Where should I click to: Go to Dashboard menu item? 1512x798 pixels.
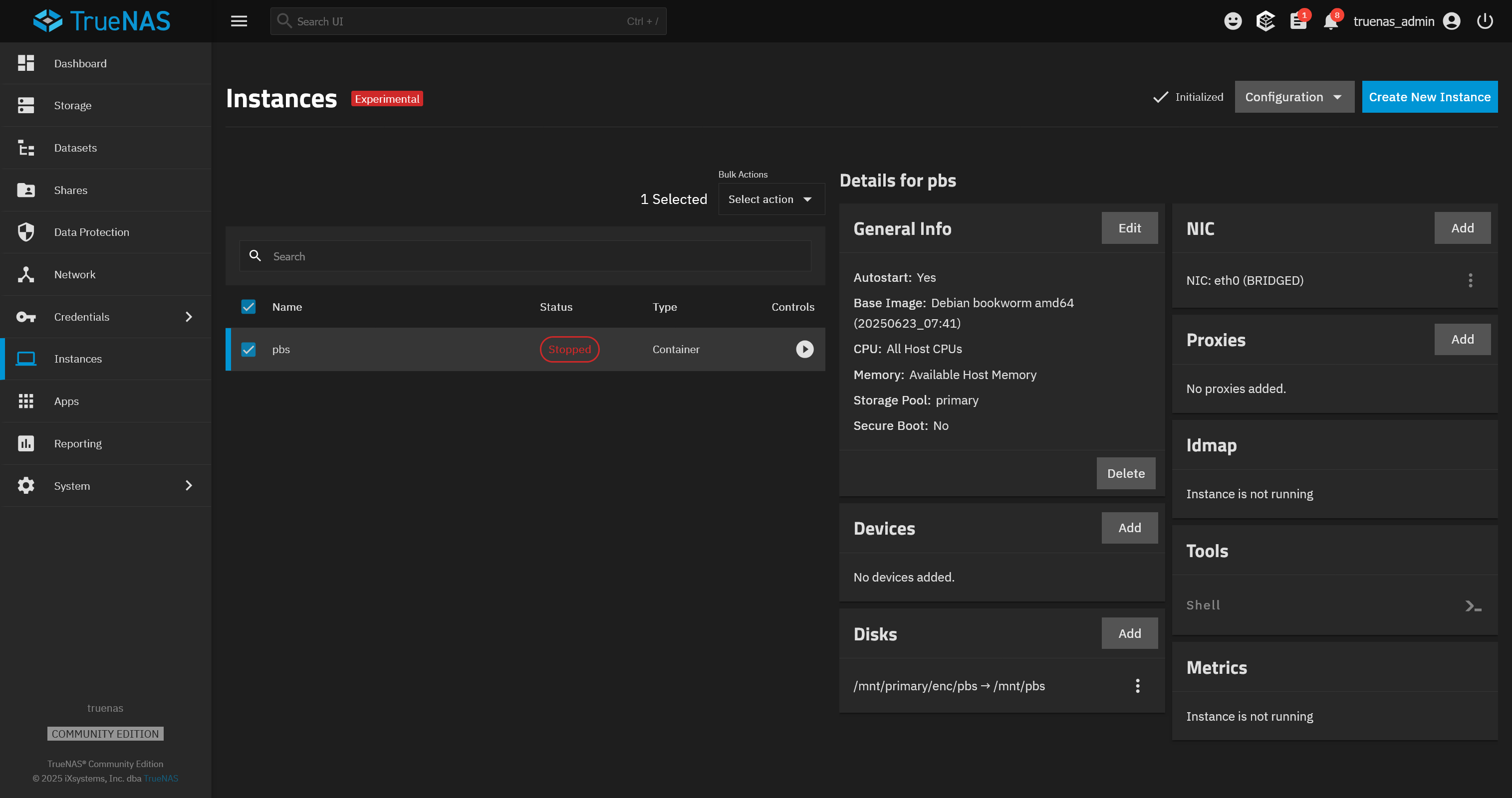(106, 63)
